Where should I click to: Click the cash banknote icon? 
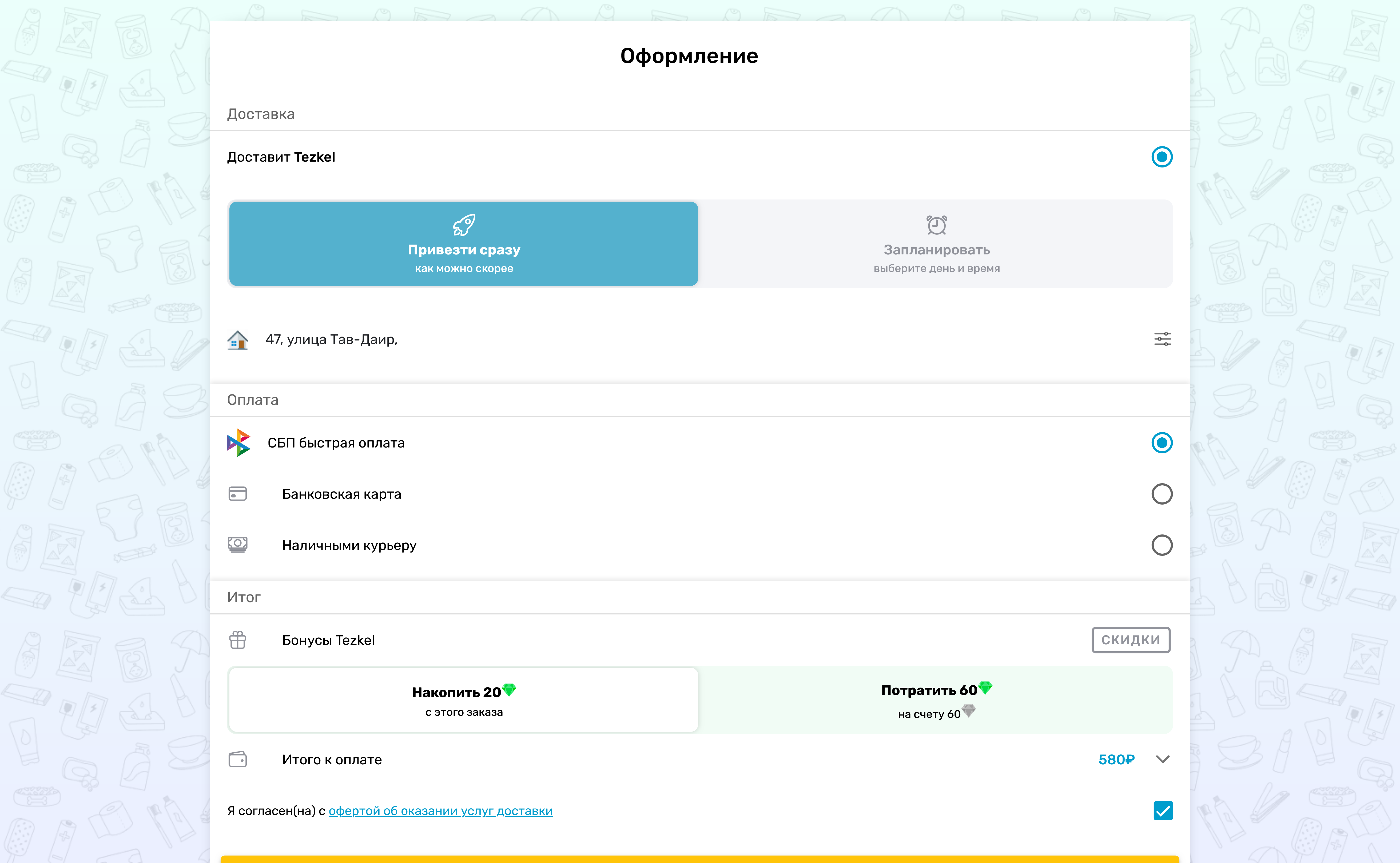(237, 545)
